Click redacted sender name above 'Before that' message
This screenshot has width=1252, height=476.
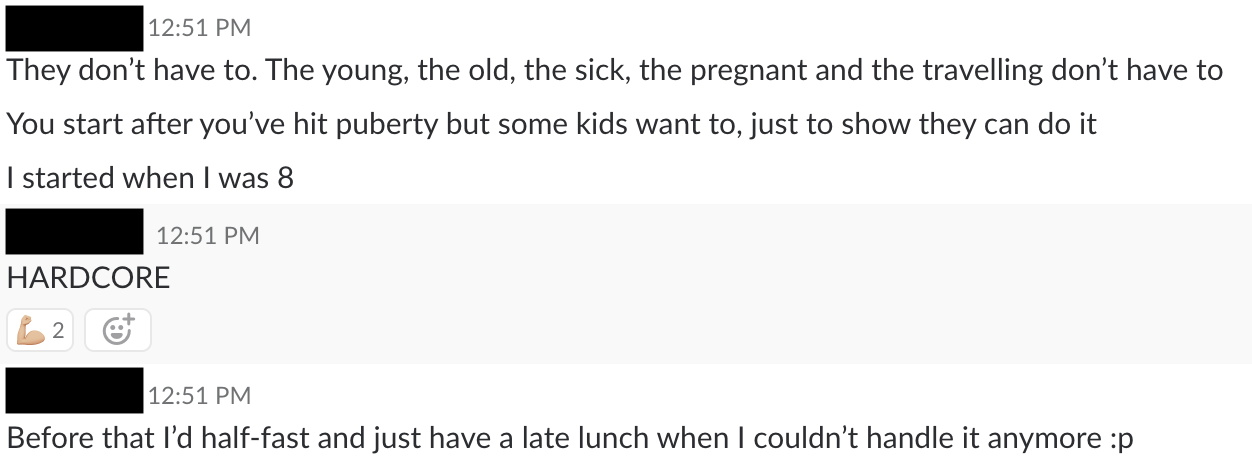(x=74, y=391)
